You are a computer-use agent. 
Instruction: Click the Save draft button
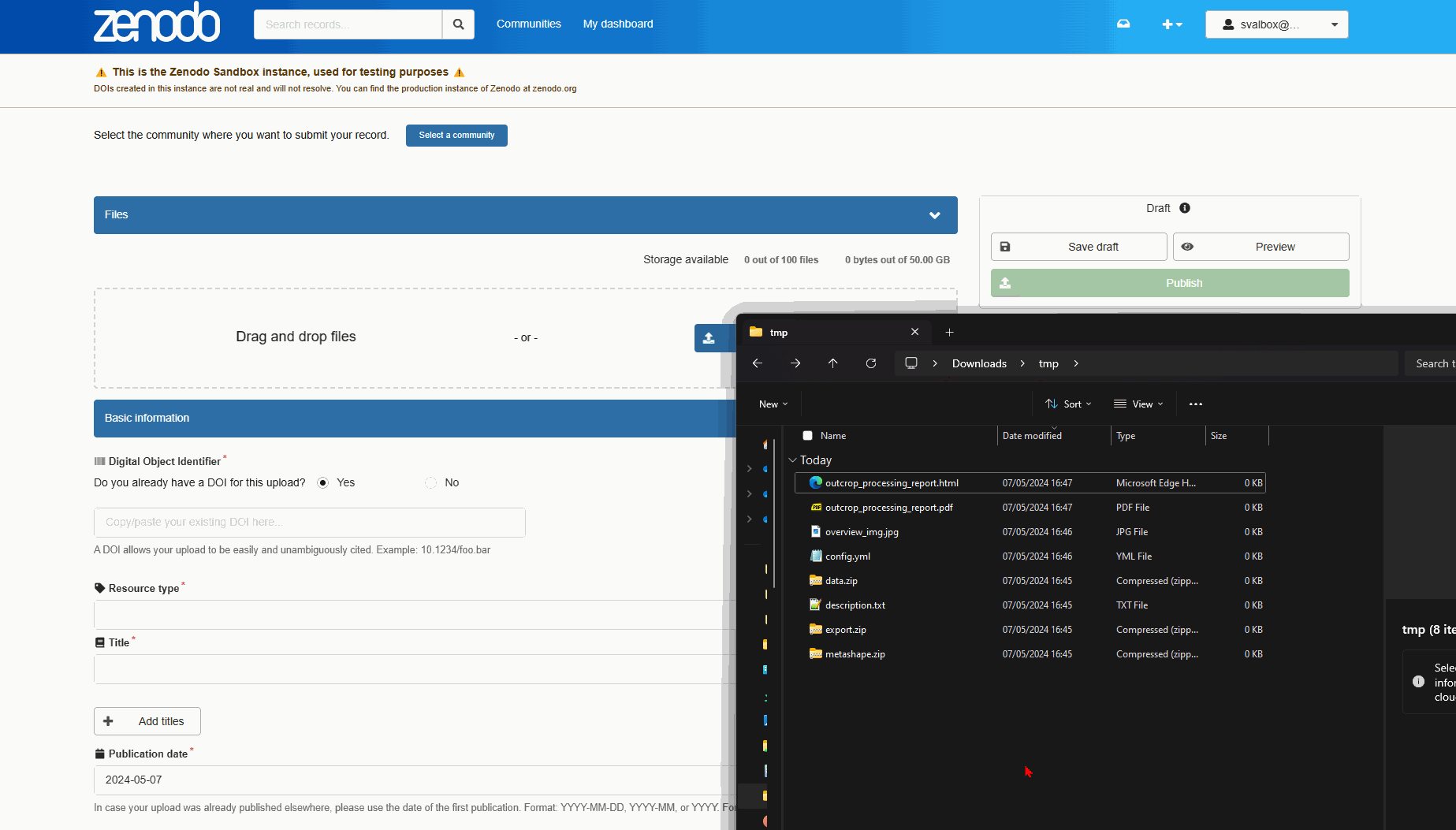(x=1079, y=247)
